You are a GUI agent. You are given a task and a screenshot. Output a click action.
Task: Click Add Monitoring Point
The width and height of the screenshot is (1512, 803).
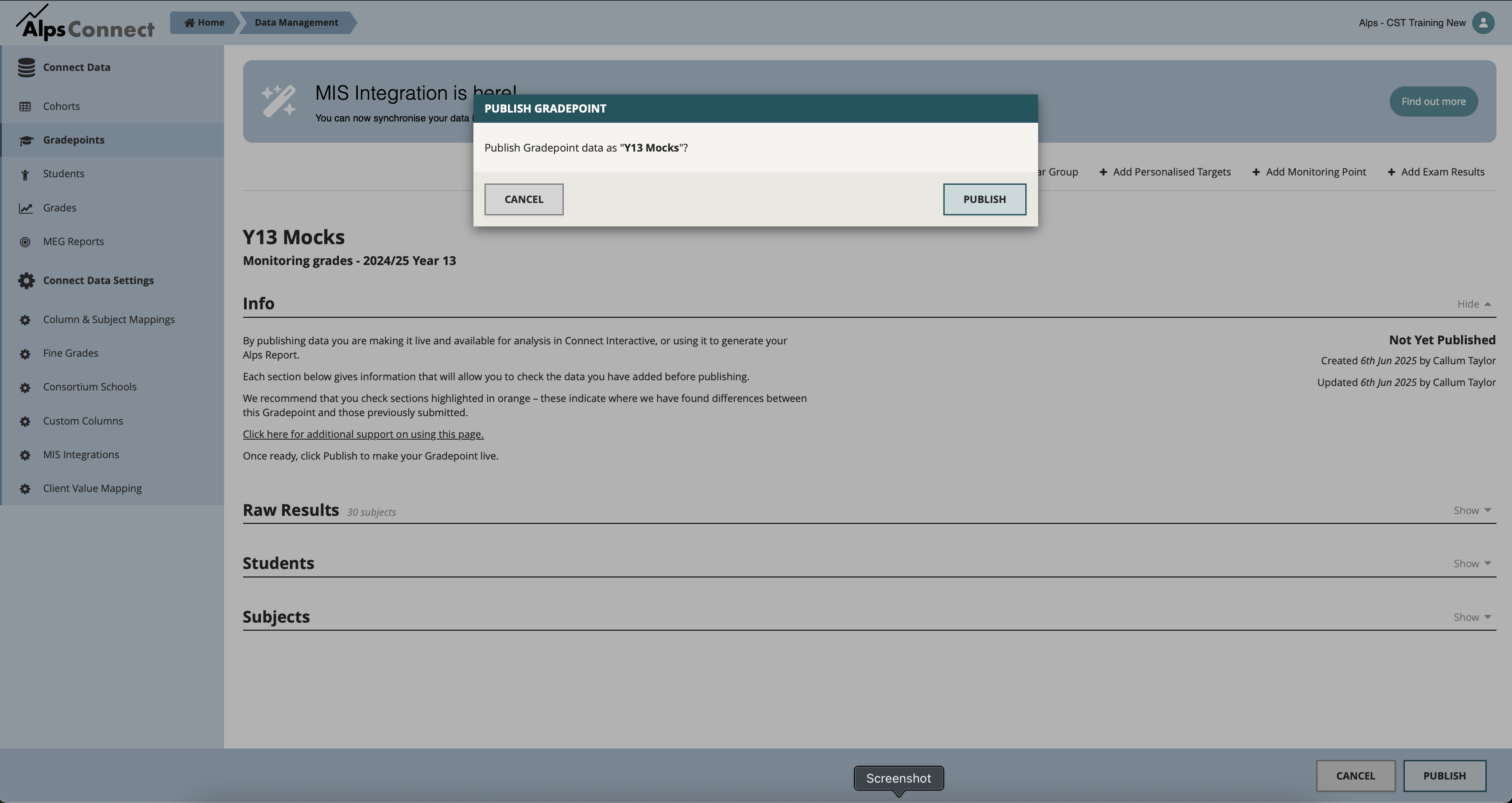point(1309,172)
